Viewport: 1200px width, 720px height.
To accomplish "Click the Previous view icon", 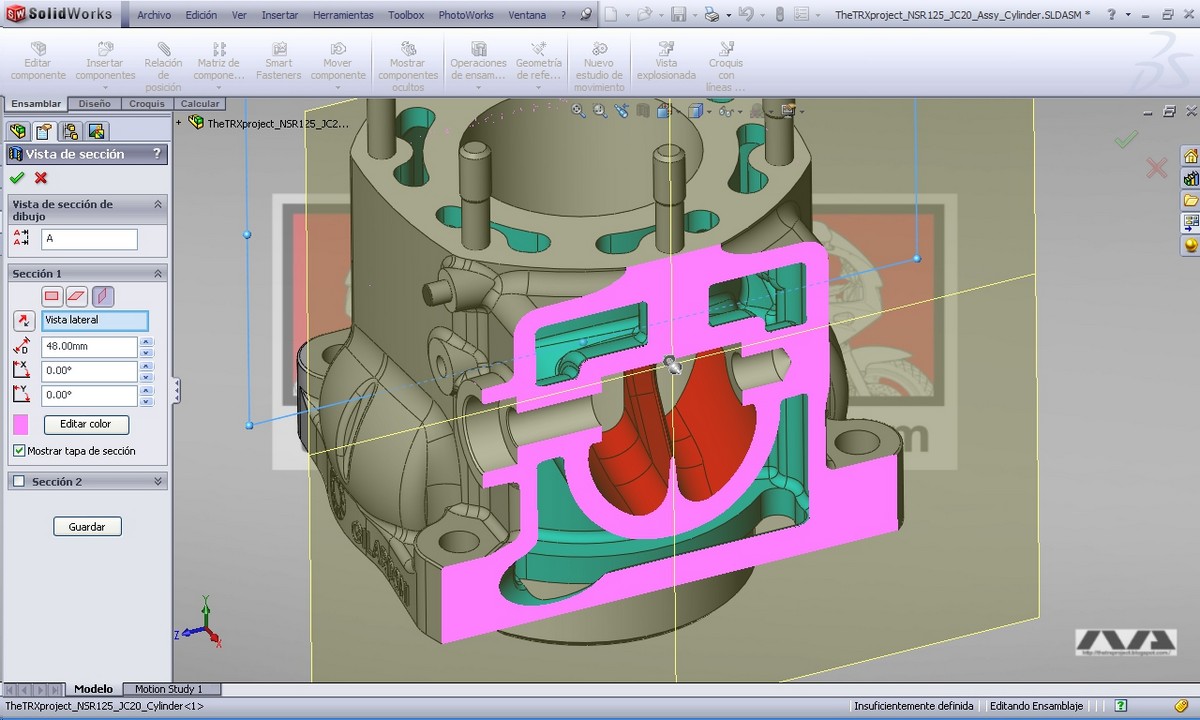I will pos(624,111).
